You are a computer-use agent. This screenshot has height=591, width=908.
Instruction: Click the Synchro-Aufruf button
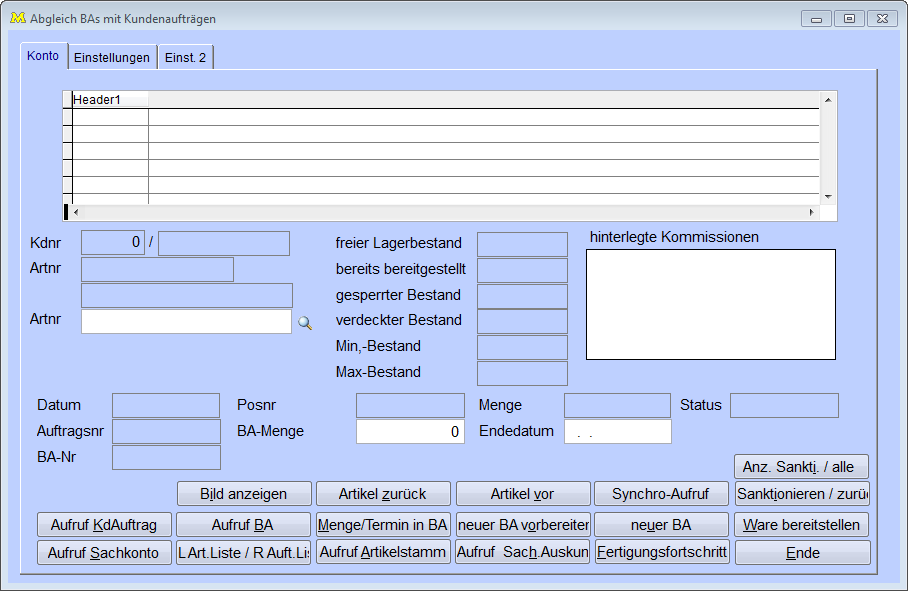pos(661,494)
